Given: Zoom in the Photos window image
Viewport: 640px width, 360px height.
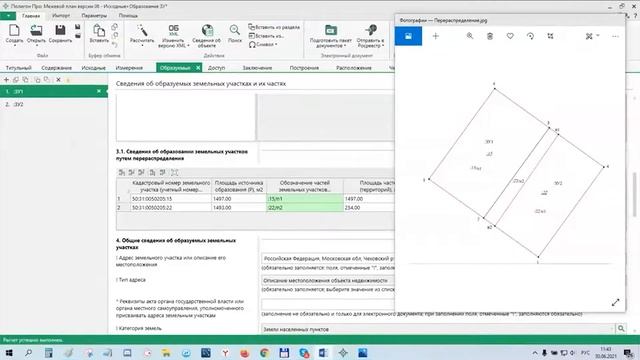Looking at the screenshot, I should pos(470,36).
